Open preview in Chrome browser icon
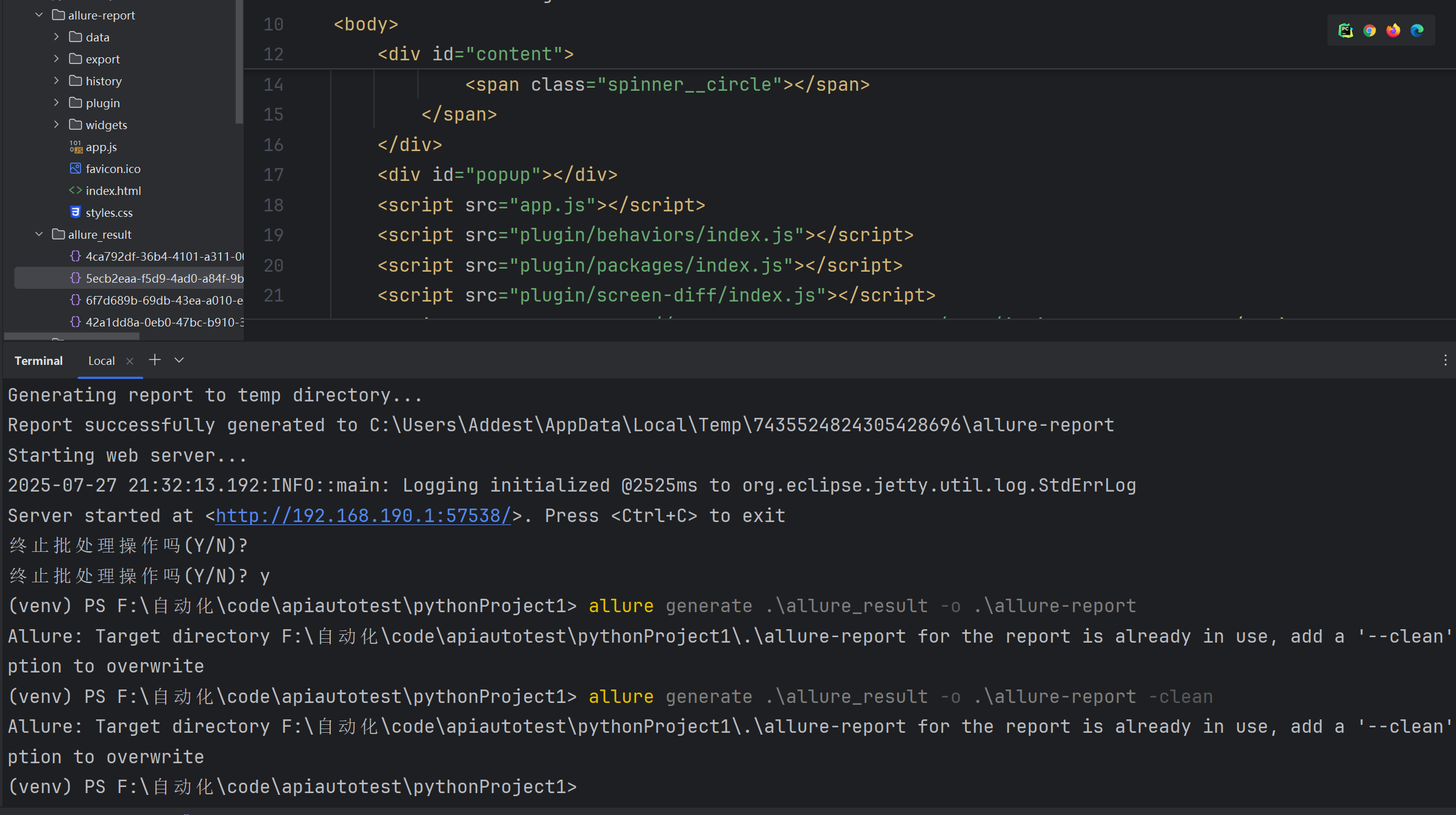The height and width of the screenshot is (815, 1456). (1369, 30)
